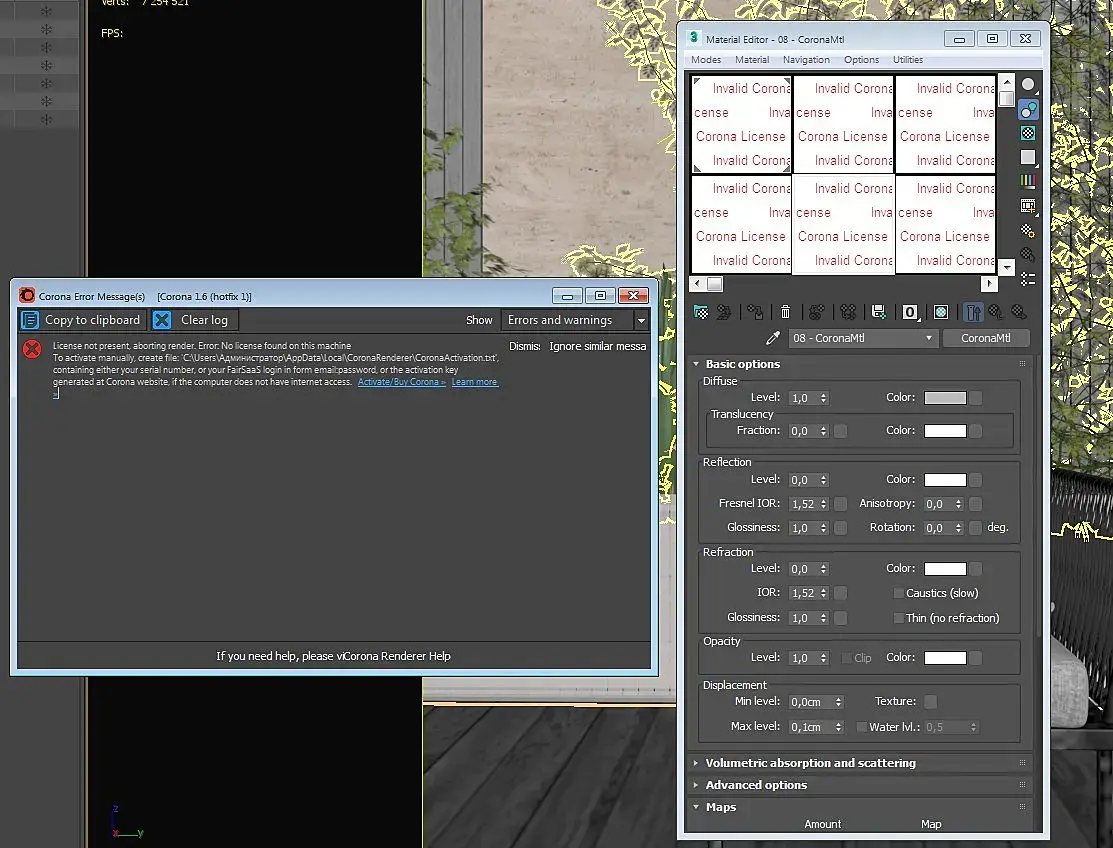Click Go Forward to Sibling icon
Viewport: 1113px width, 848px height.
pyautogui.click(x=1019, y=312)
